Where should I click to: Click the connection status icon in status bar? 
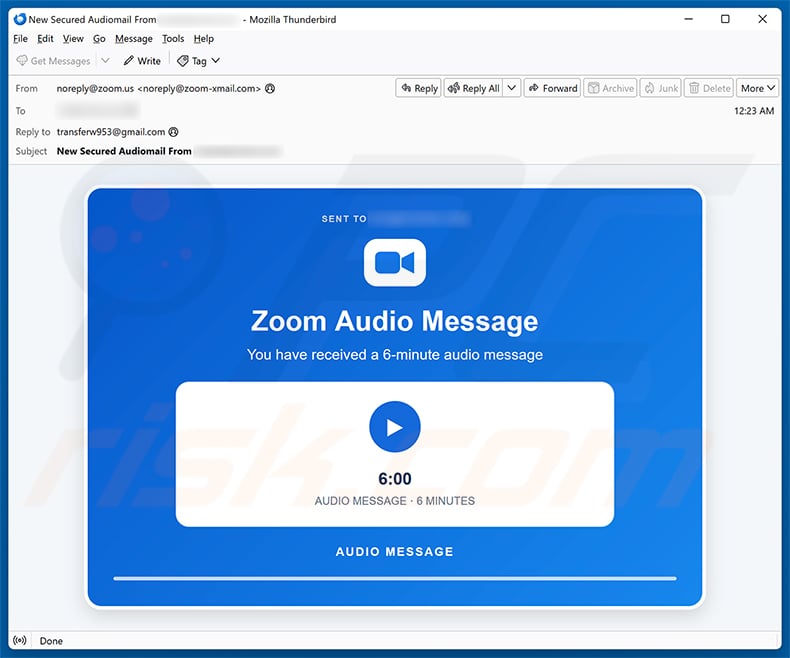(x=20, y=641)
